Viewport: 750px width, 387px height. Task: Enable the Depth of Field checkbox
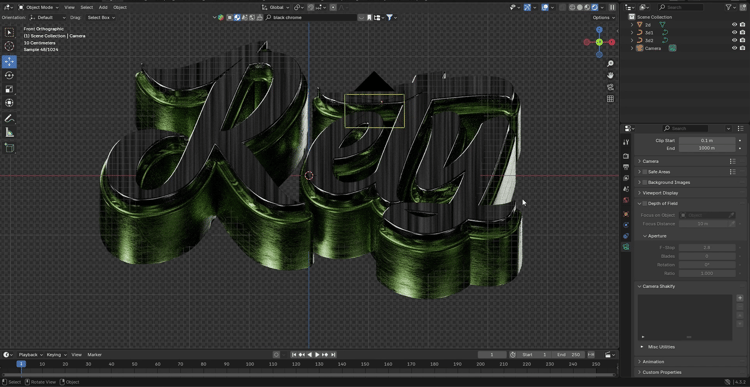click(644, 203)
